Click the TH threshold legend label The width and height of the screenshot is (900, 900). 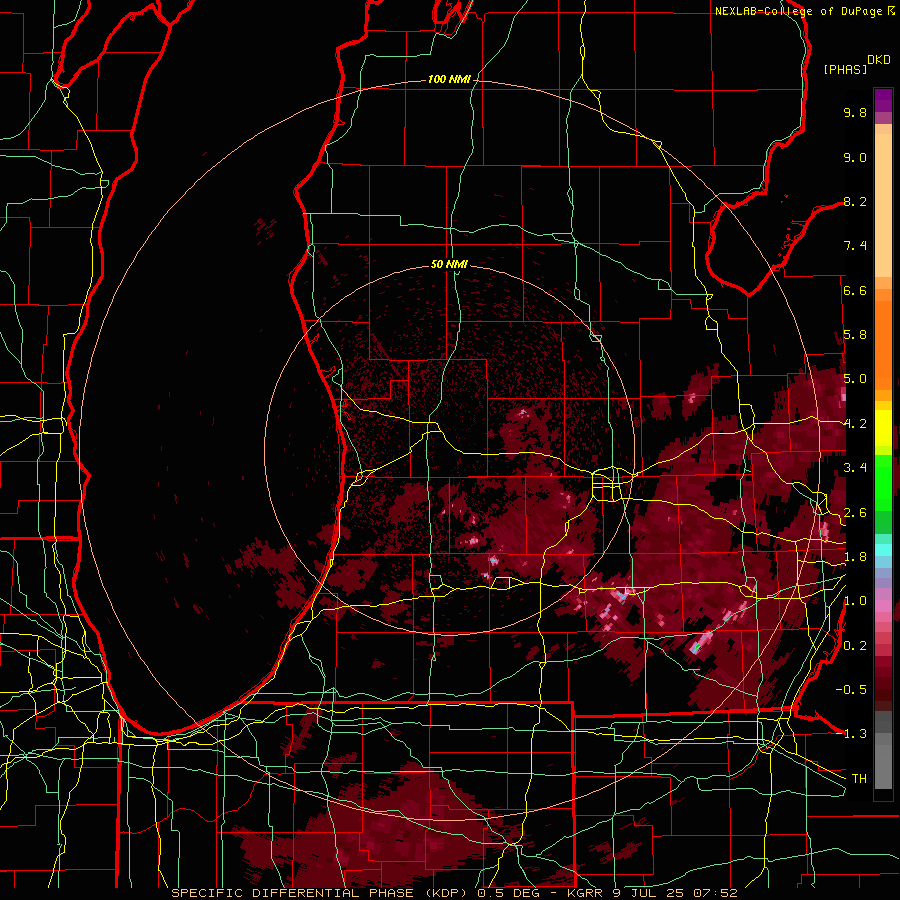(859, 779)
